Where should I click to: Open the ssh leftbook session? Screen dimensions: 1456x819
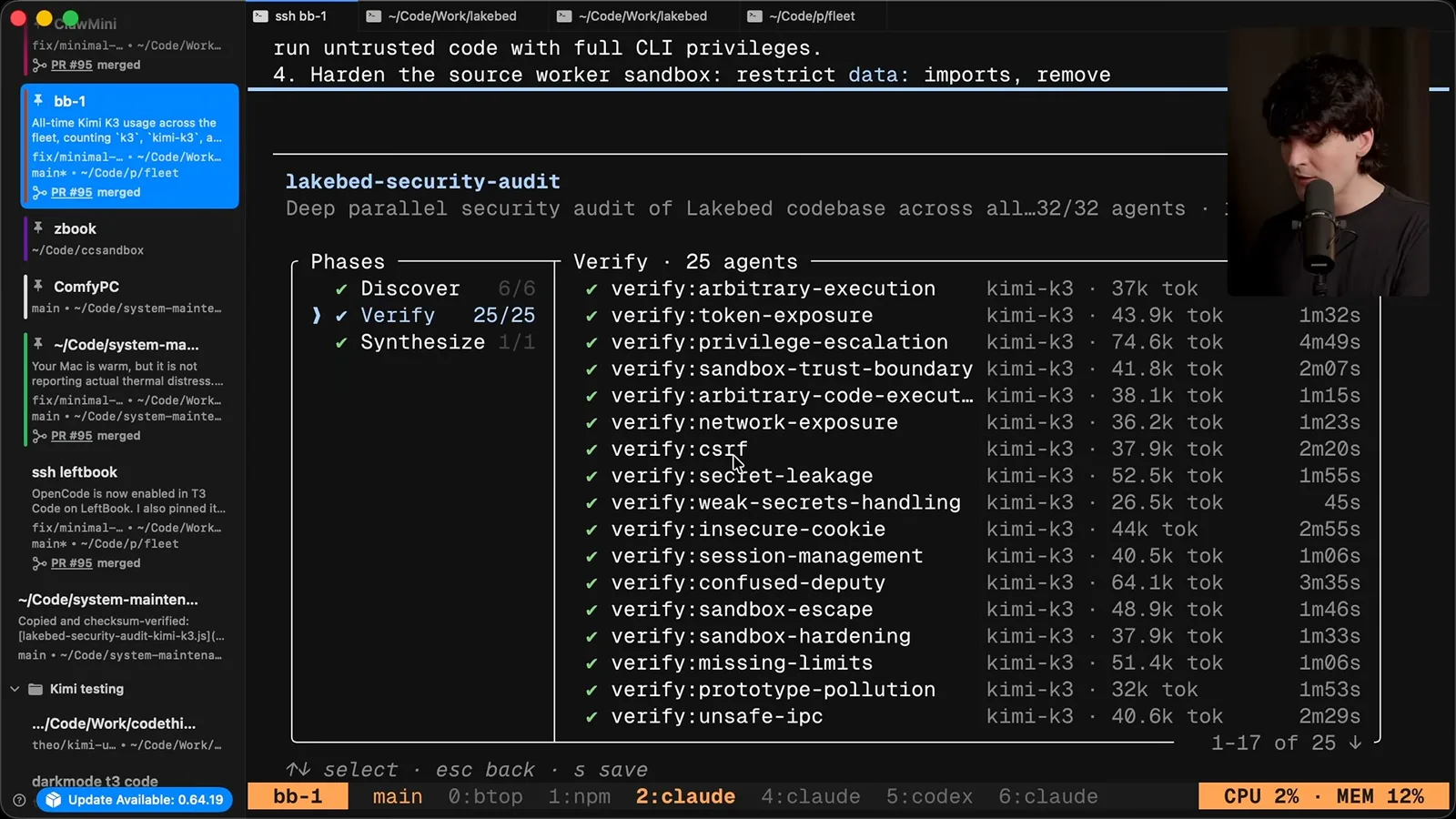pos(130,517)
